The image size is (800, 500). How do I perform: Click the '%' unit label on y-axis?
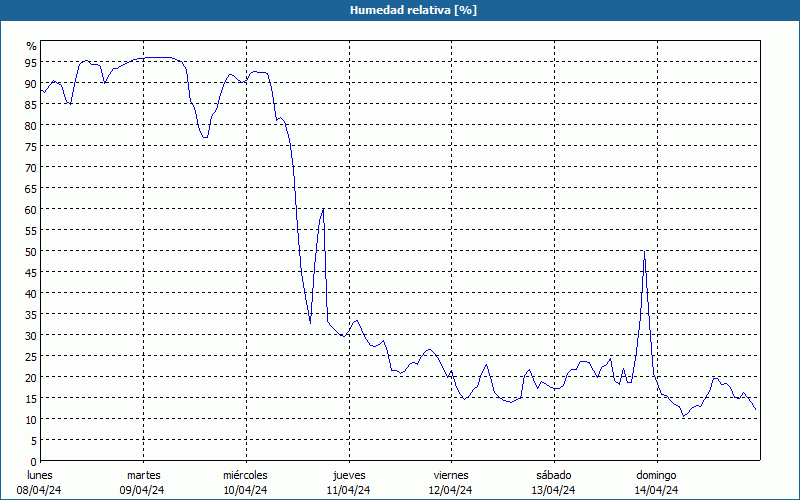click(32, 46)
